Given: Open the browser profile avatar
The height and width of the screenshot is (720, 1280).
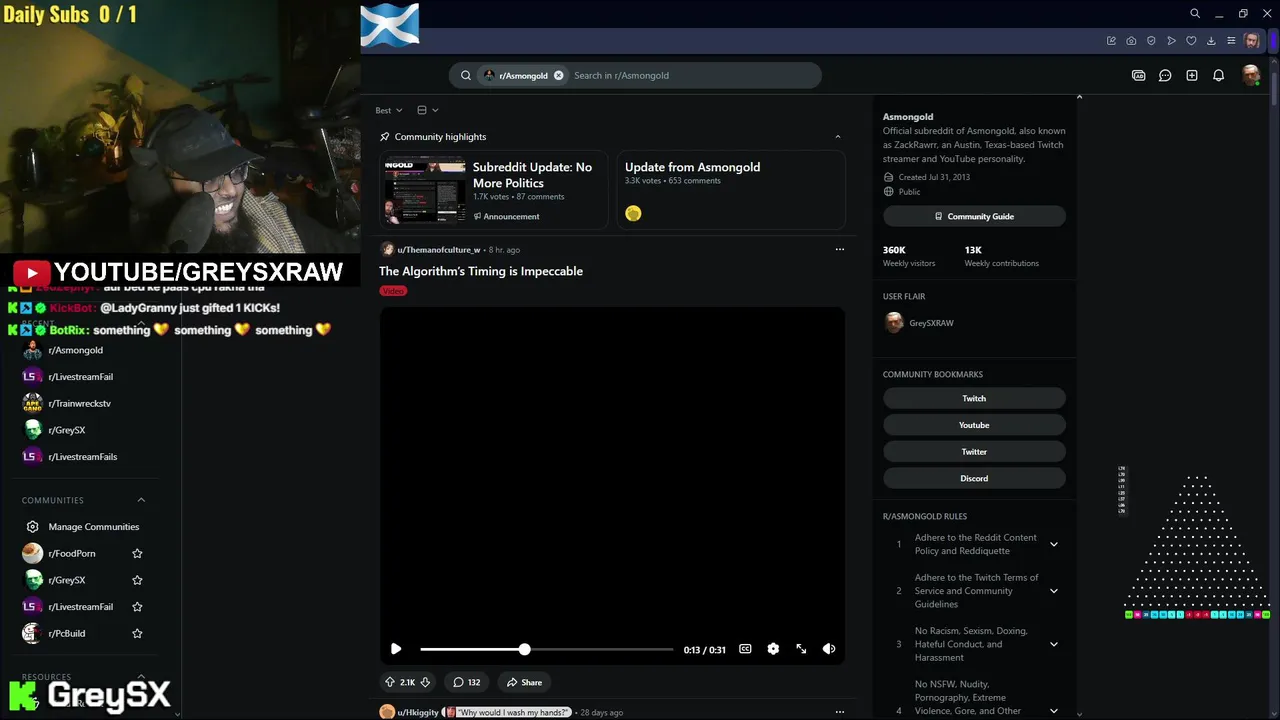Looking at the screenshot, I should coord(1252,41).
